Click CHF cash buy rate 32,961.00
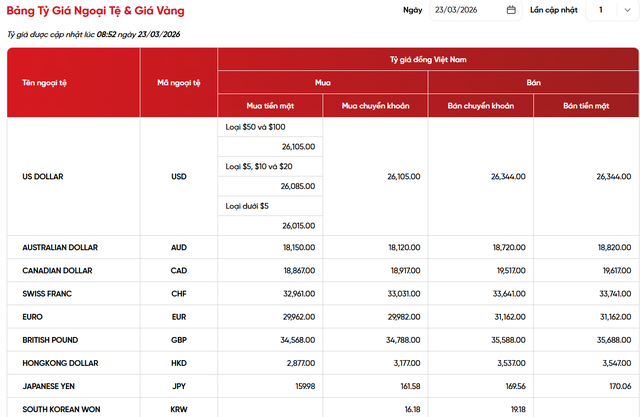The width and height of the screenshot is (640, 417). click(299, 294)
